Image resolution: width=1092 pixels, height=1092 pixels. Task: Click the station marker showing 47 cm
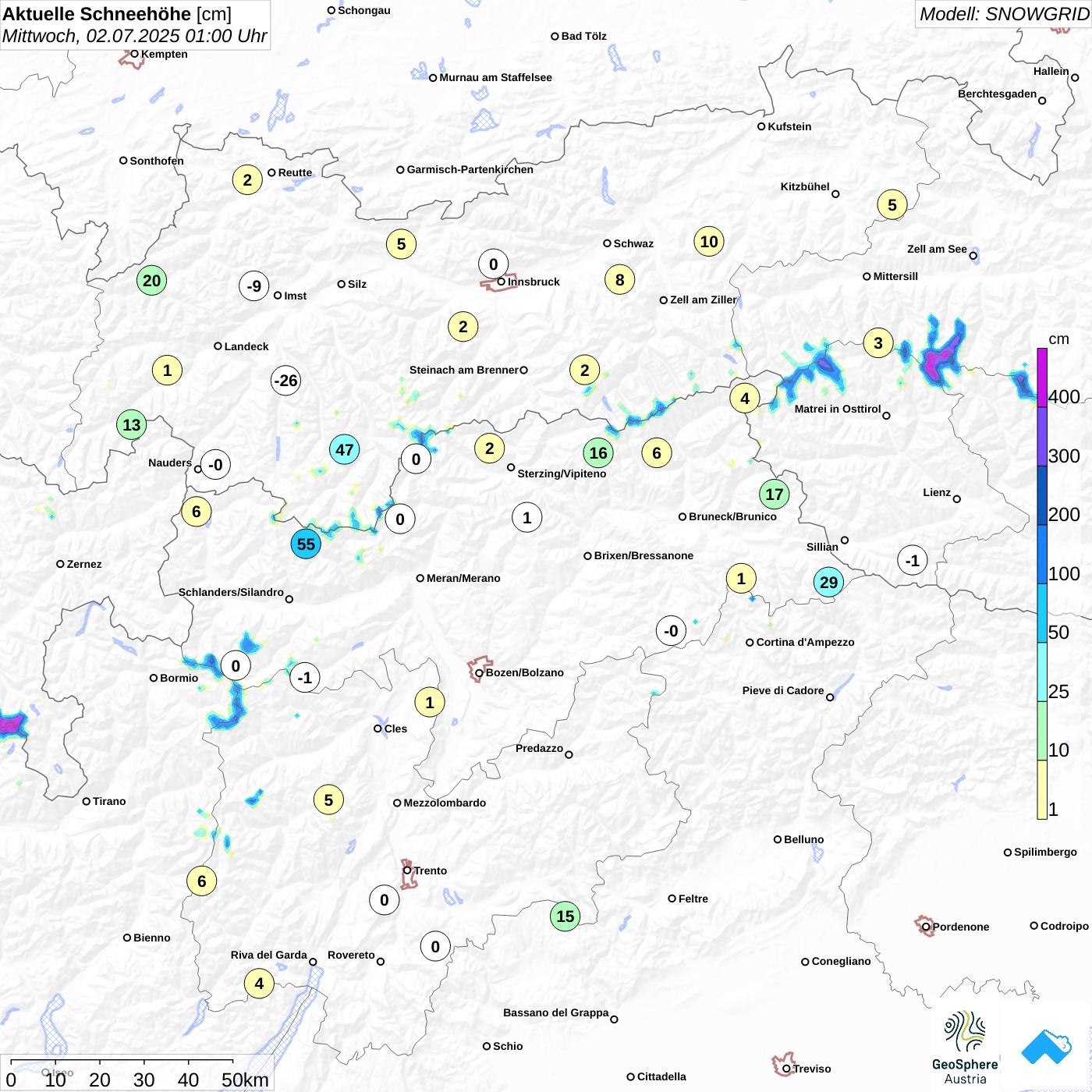tap(345, 450)
